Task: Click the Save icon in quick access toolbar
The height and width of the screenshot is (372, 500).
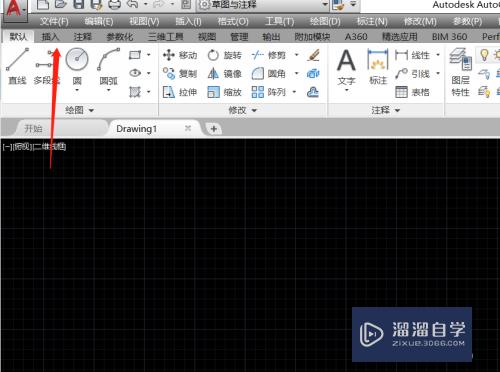Action: [79, 4]
